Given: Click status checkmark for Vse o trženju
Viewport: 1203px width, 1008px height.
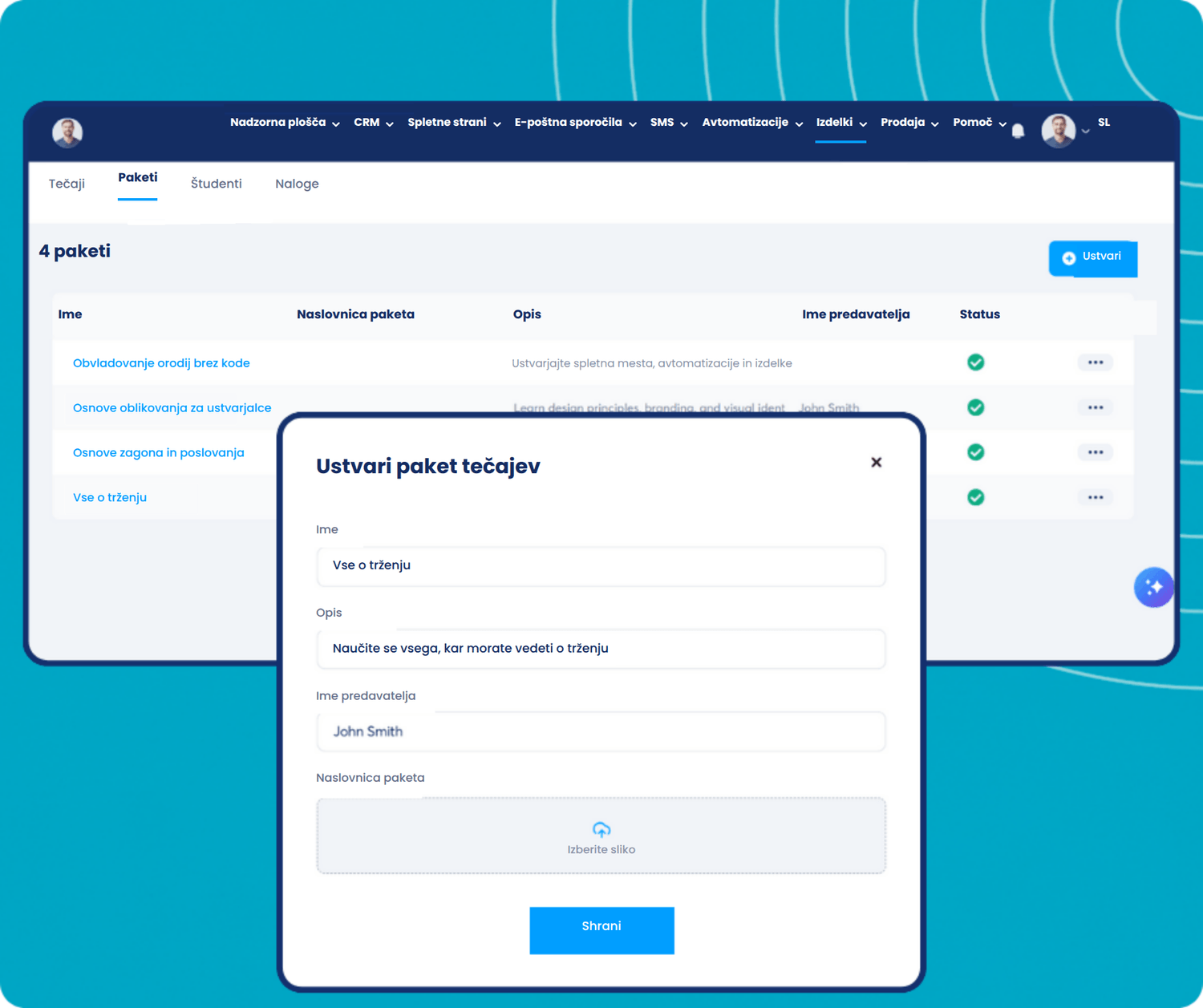Looking at the screenshot, I should [975, 497].
